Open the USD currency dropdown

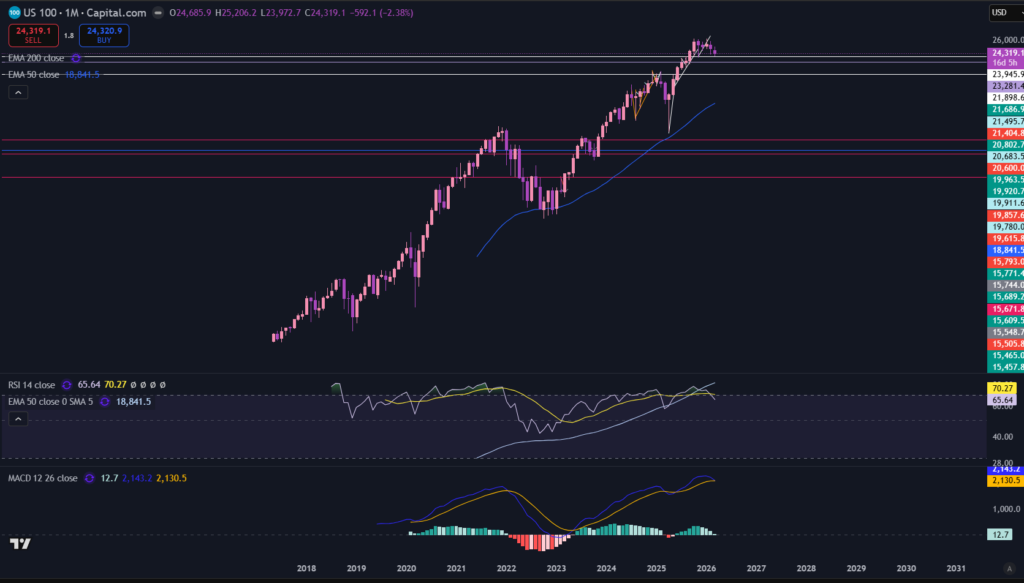point(1005,12)
